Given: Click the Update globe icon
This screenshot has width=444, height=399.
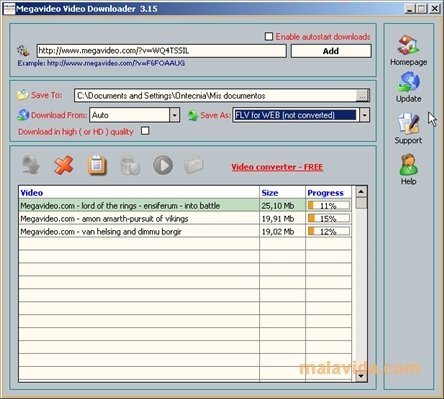Looking at the screenshot, I should 408,82.
